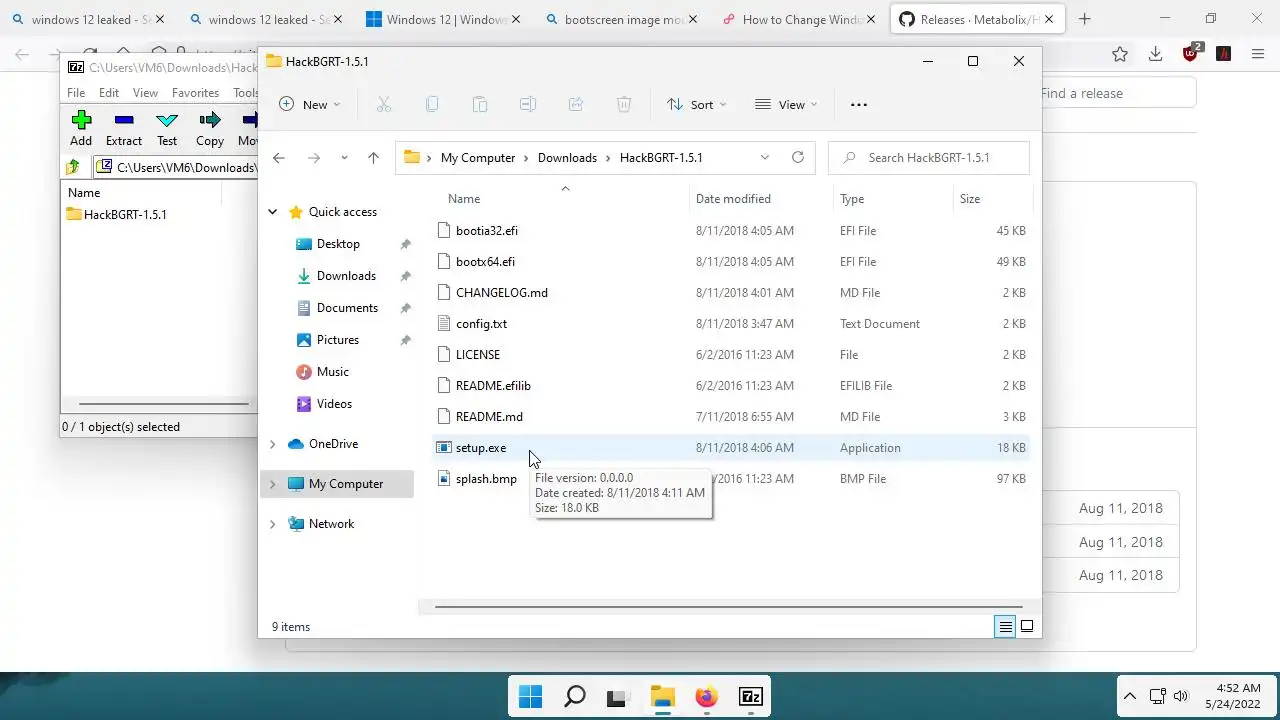This screenshot has height=720, width=1280.
Task: Open Edit menu in 7-Zip
Action: click(109, 93)
